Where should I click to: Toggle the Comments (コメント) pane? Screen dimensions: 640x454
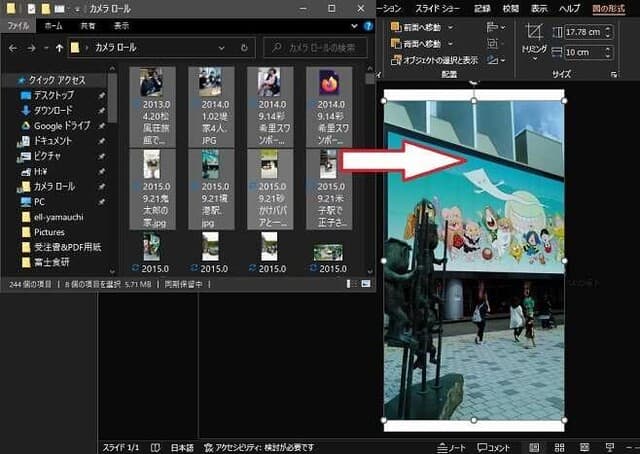495,446
